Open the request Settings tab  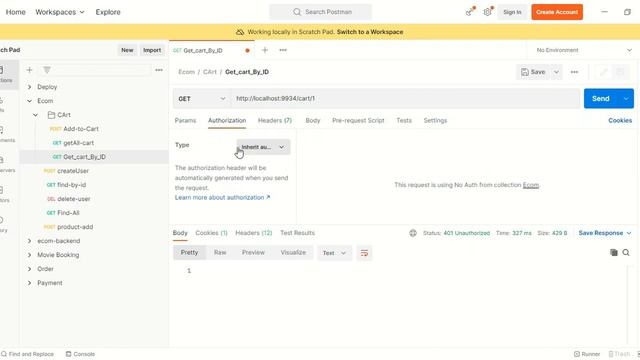click(435, 120)
